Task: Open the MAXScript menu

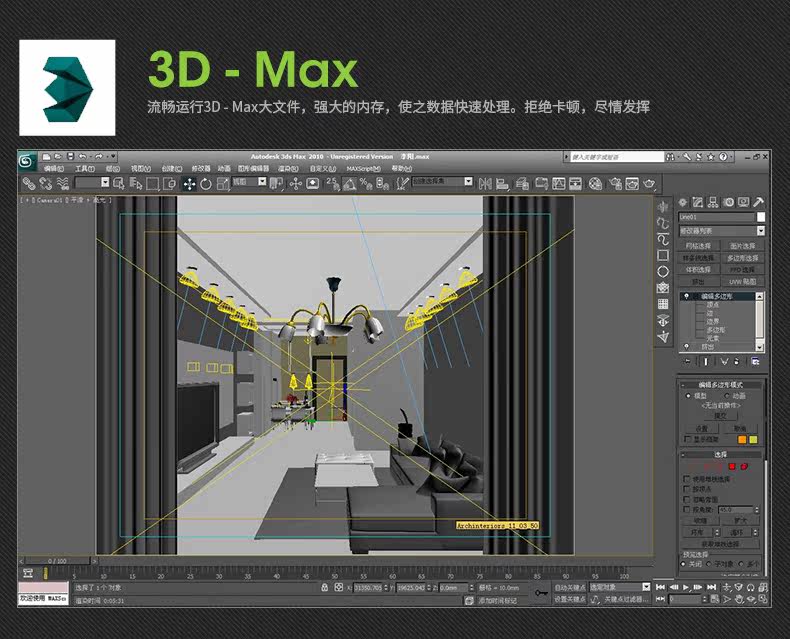Action: tap(363, 169)
